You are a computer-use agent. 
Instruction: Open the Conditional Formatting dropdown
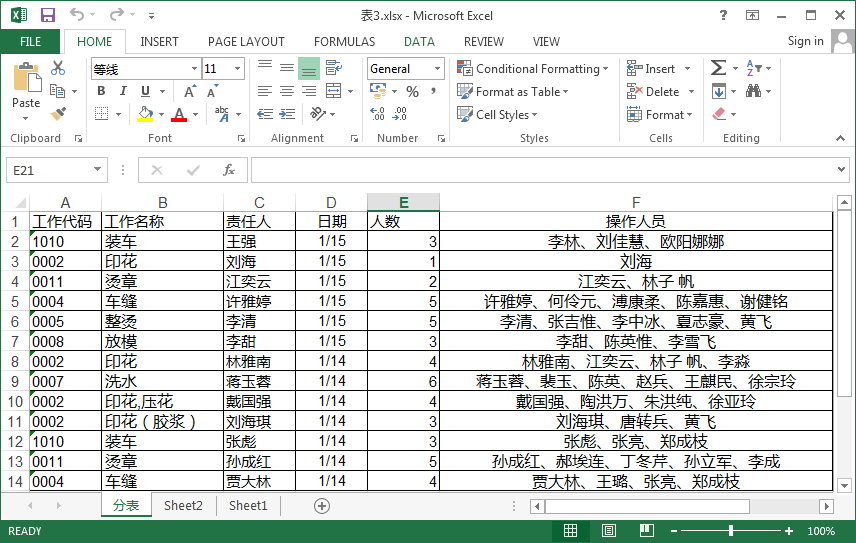click(534, 69)
